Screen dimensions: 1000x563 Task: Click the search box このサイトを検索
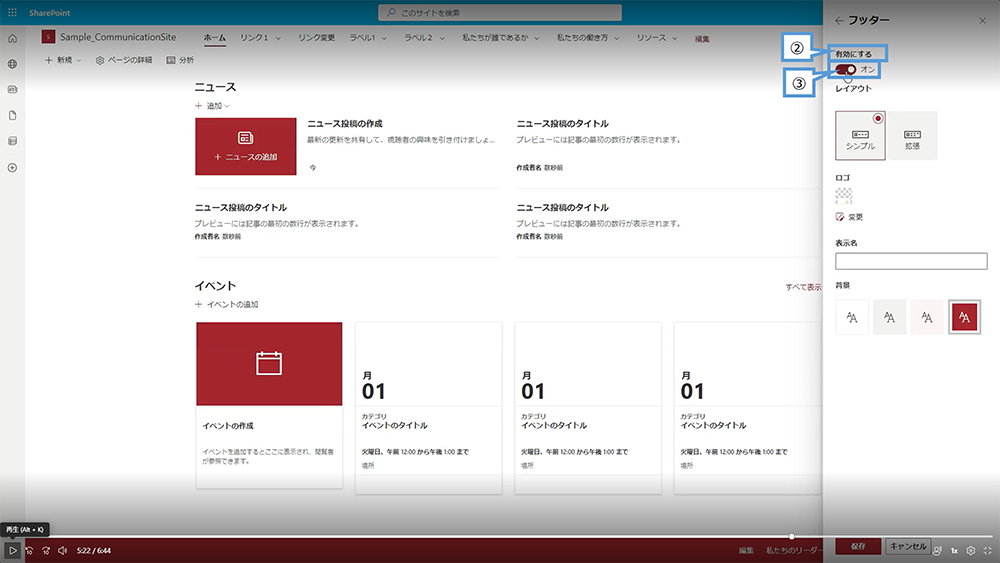point(499,13)
